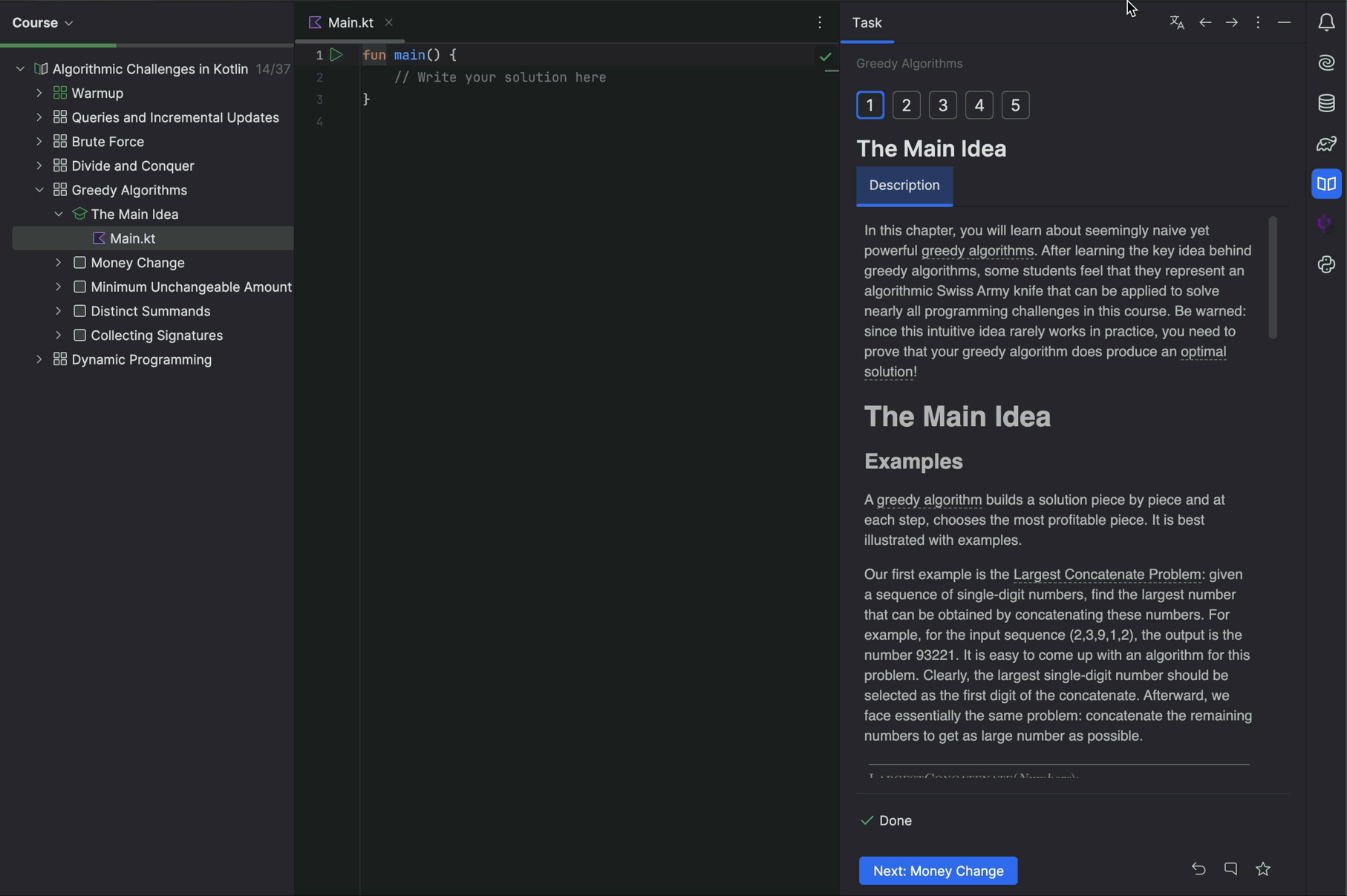Expand the Distinct Summands task
This screenshot has height=896, width=1347.
59,311
